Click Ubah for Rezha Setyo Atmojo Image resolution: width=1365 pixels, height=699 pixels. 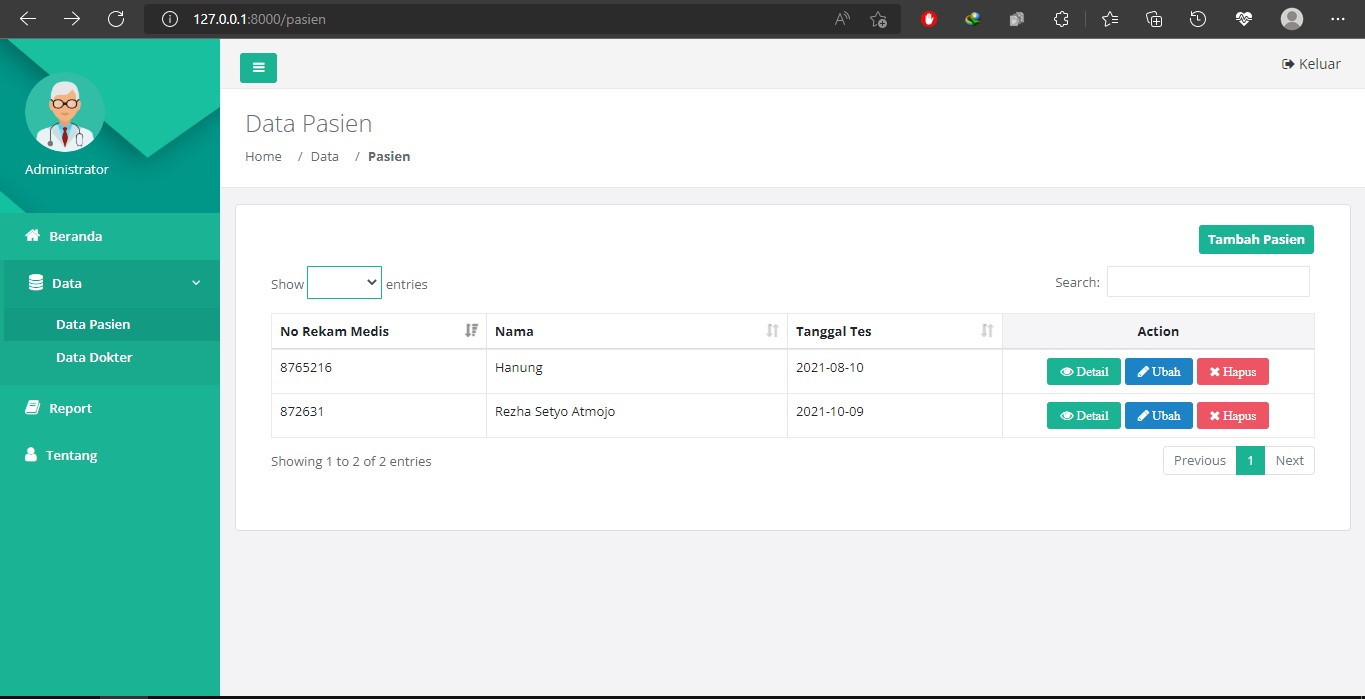pos(1158,416)
